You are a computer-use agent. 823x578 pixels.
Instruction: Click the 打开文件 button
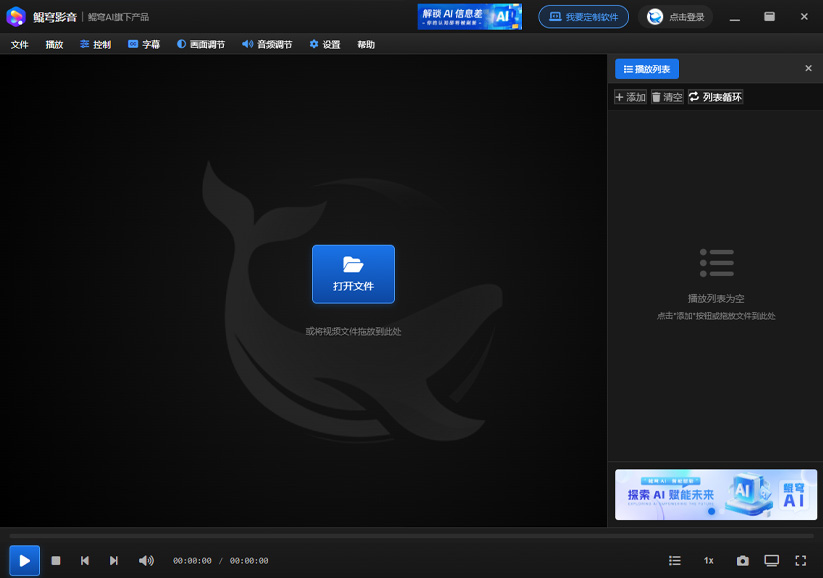coord(353,274)
